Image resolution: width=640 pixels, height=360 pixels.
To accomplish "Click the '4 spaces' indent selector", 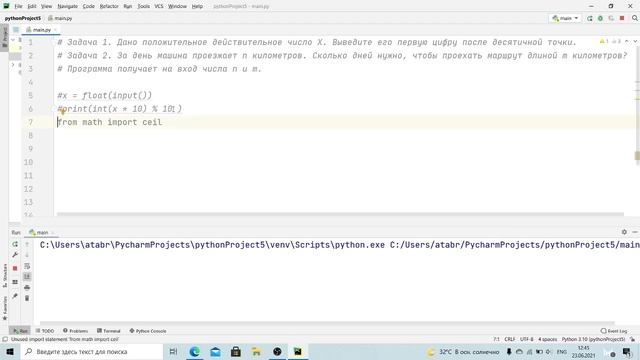I will click(x=547, y=339).
